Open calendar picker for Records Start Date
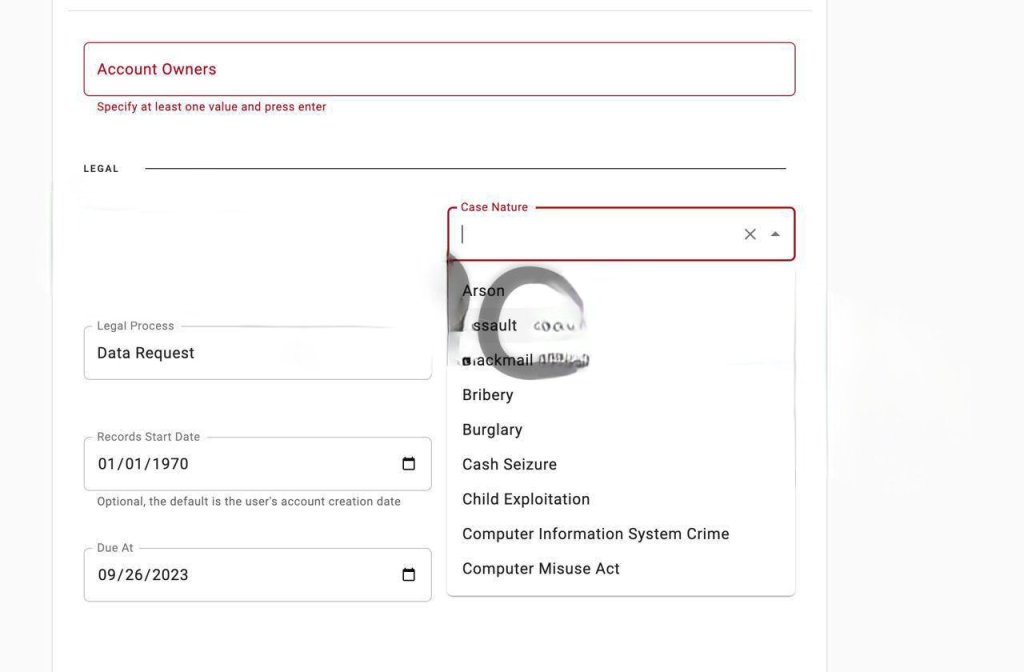Viewport: 1024px width, 672px height. click(408, 464)
